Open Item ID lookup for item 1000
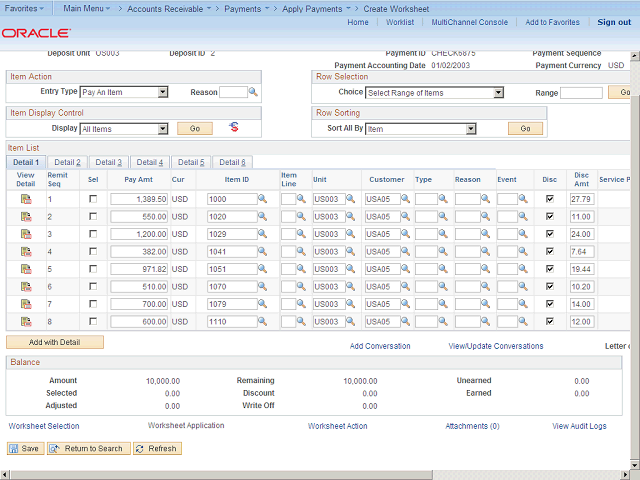The image size is (640, 480). 263,199
